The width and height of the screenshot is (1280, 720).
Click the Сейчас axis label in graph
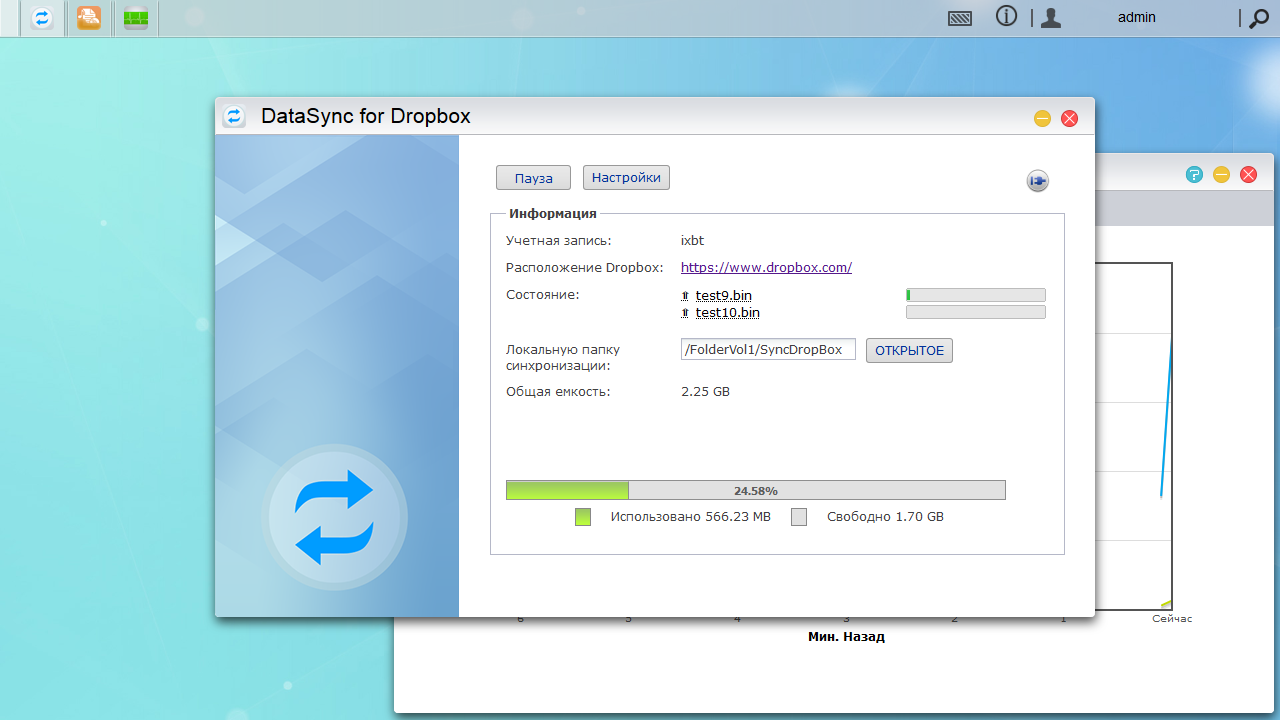[x=1172, y=619]
